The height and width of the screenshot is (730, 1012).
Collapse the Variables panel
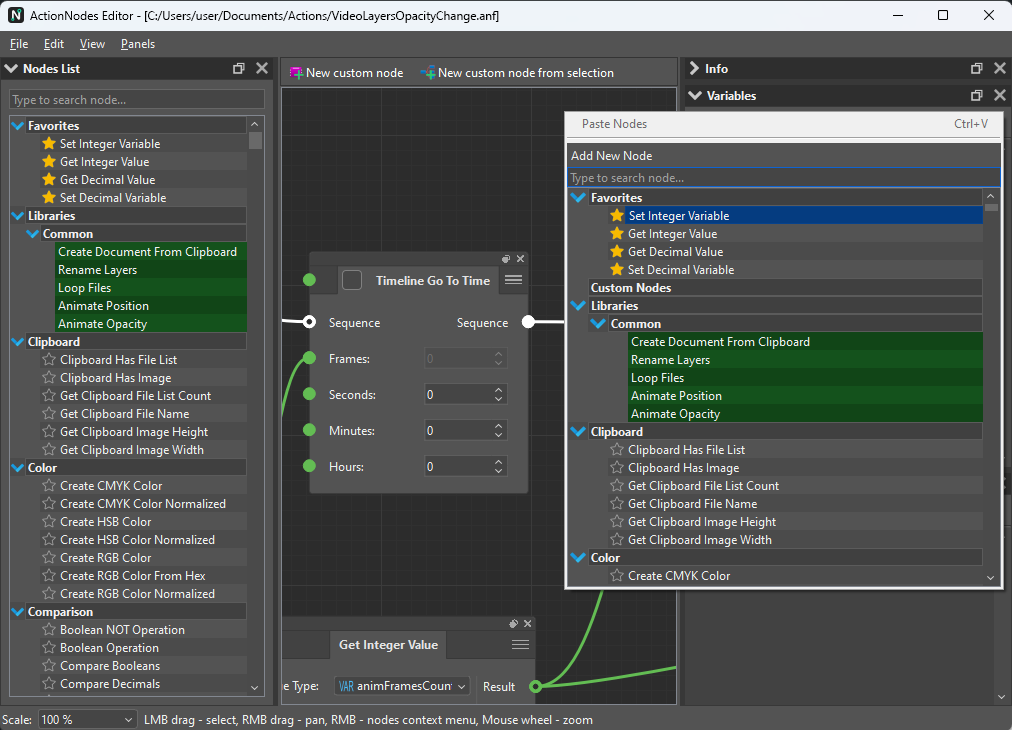(x=695, y=96)
